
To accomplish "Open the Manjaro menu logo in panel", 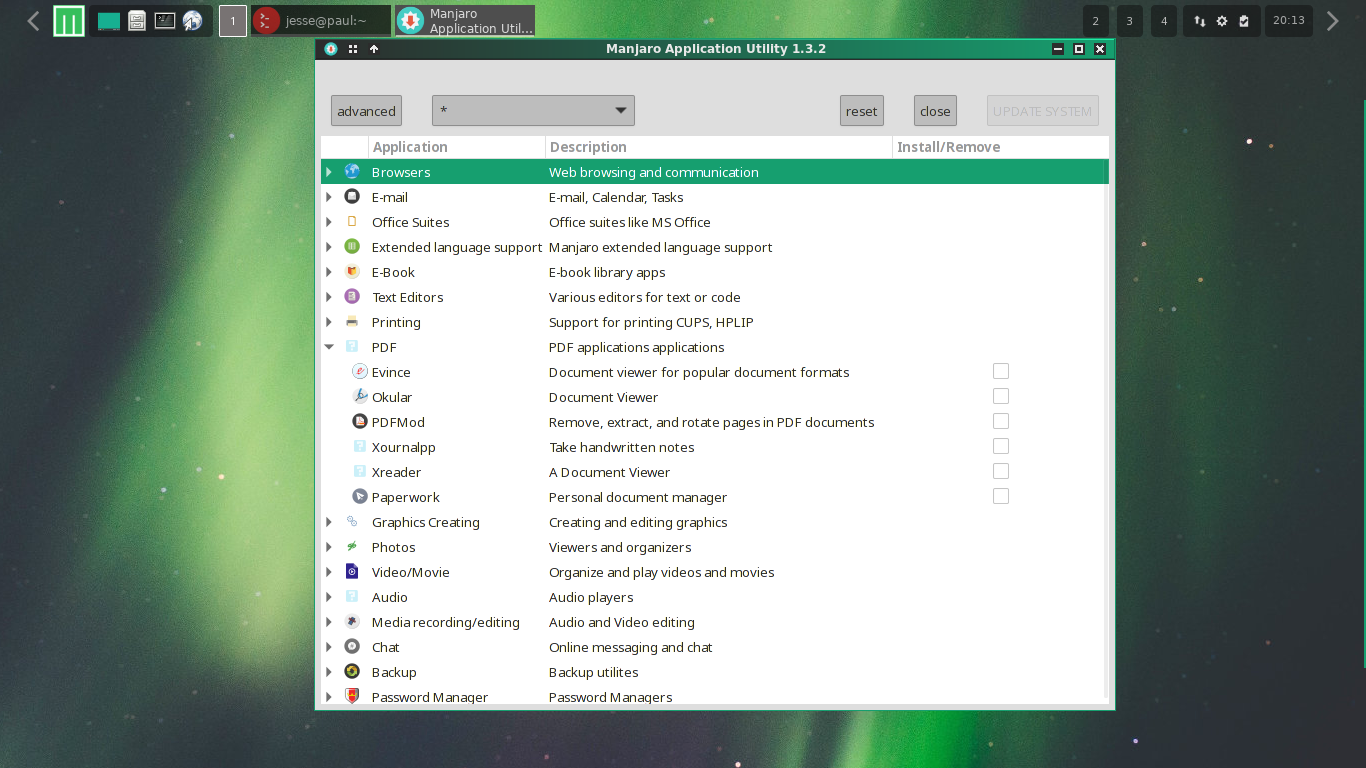I will [69, 21].
